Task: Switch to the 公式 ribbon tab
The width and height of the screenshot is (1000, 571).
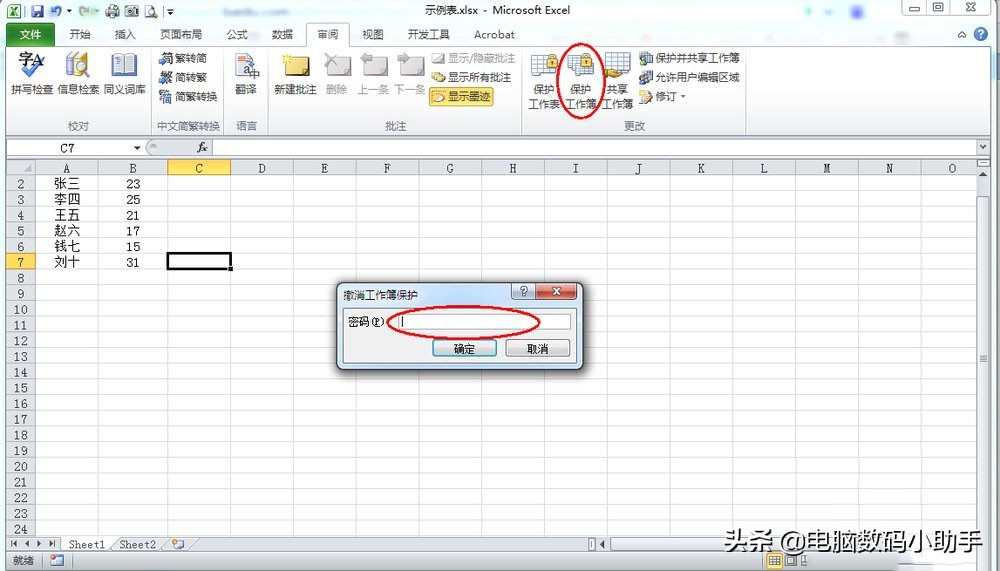Action: click(x=237, y=34)
